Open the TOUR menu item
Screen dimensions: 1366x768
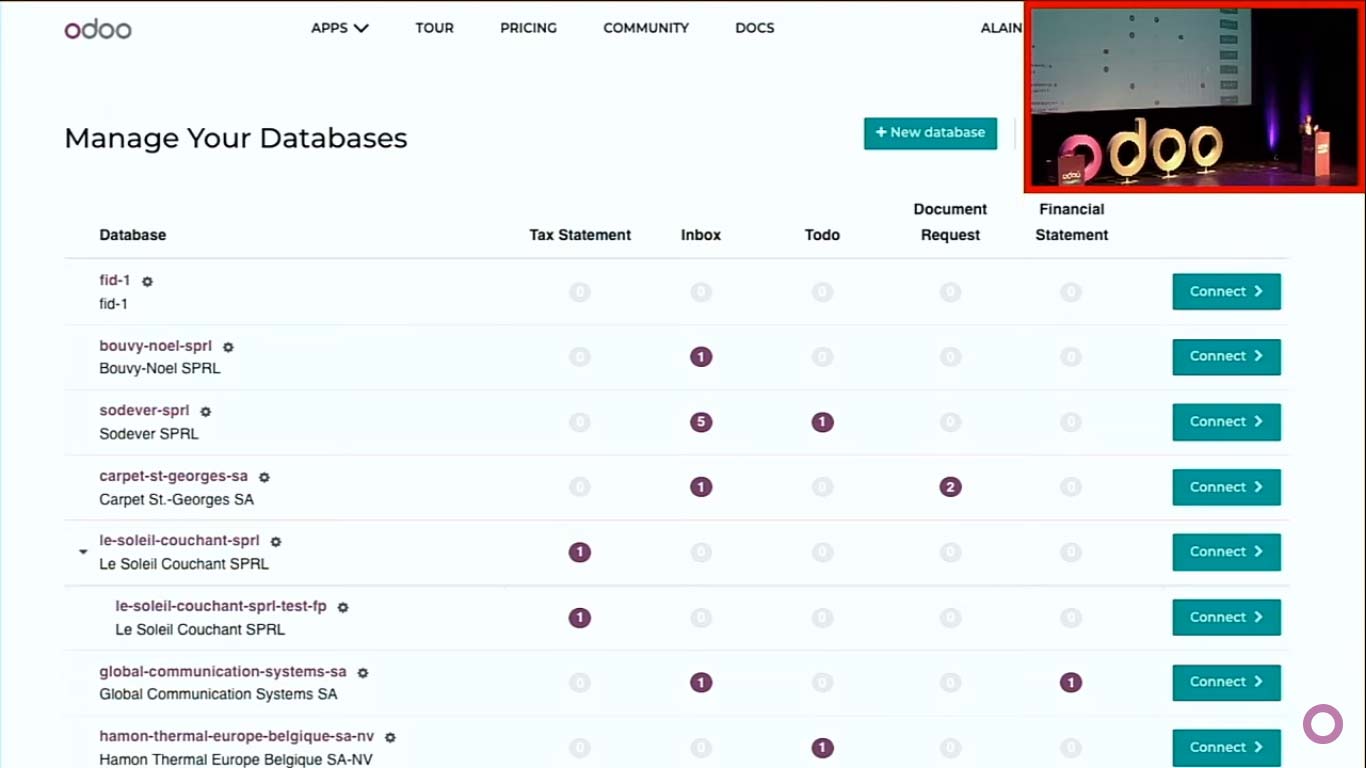435,28
